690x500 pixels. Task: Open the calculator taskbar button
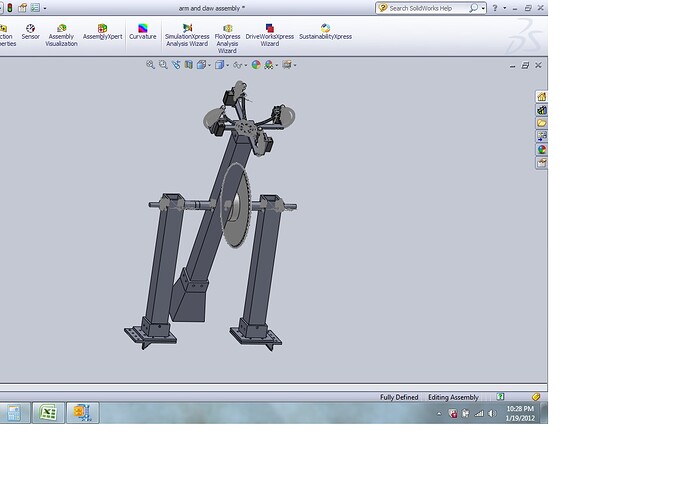(15, 413)
